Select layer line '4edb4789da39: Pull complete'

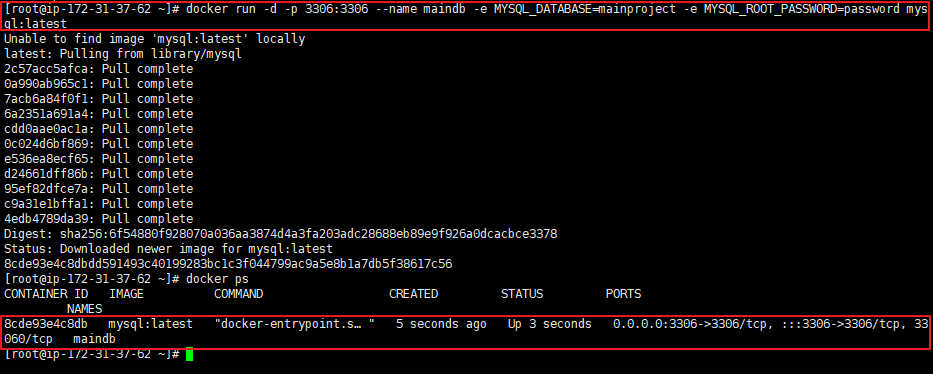coord(98,219)
